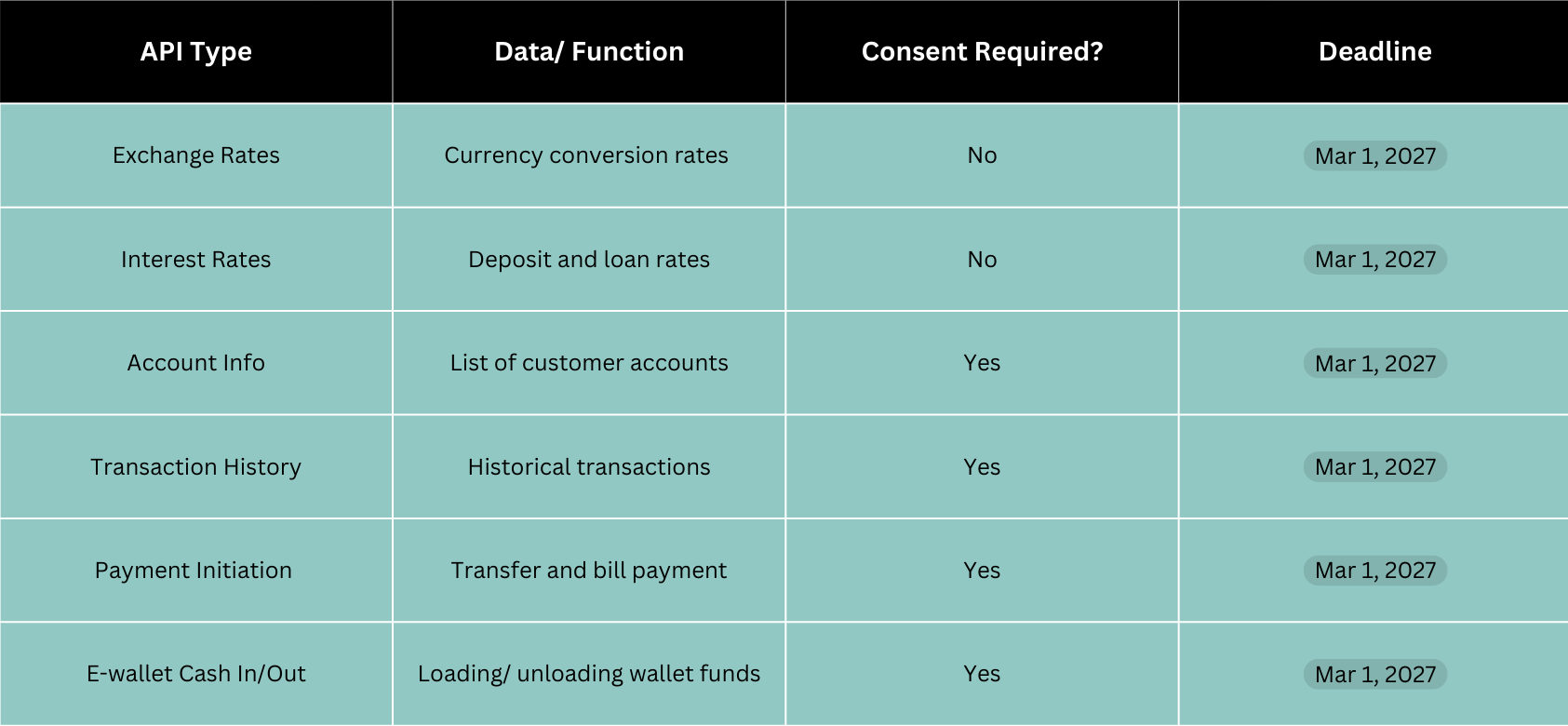Viewport: 1568px width, 726px height.
Task: Select the Account Info cell
Action: pyautogui.click(x=196, y=363)
